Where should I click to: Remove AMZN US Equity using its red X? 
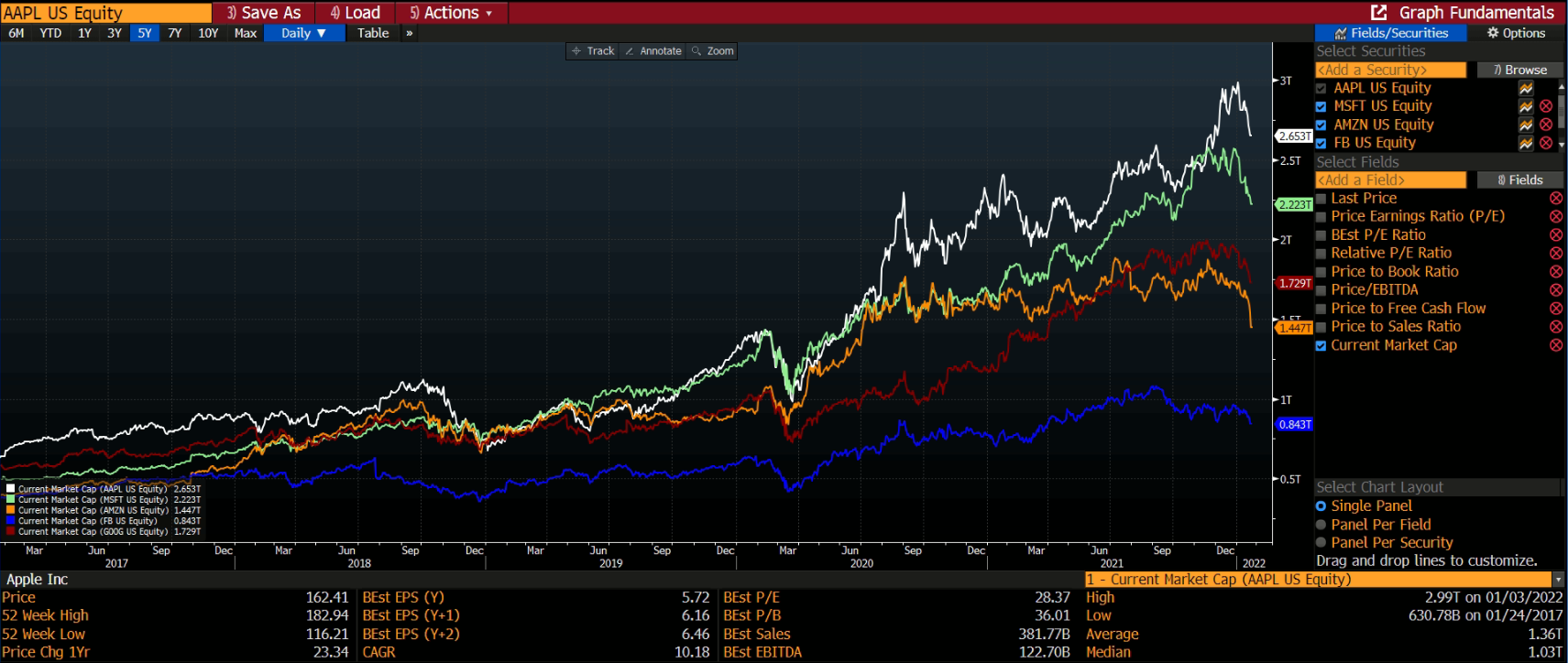point(1546,125)
